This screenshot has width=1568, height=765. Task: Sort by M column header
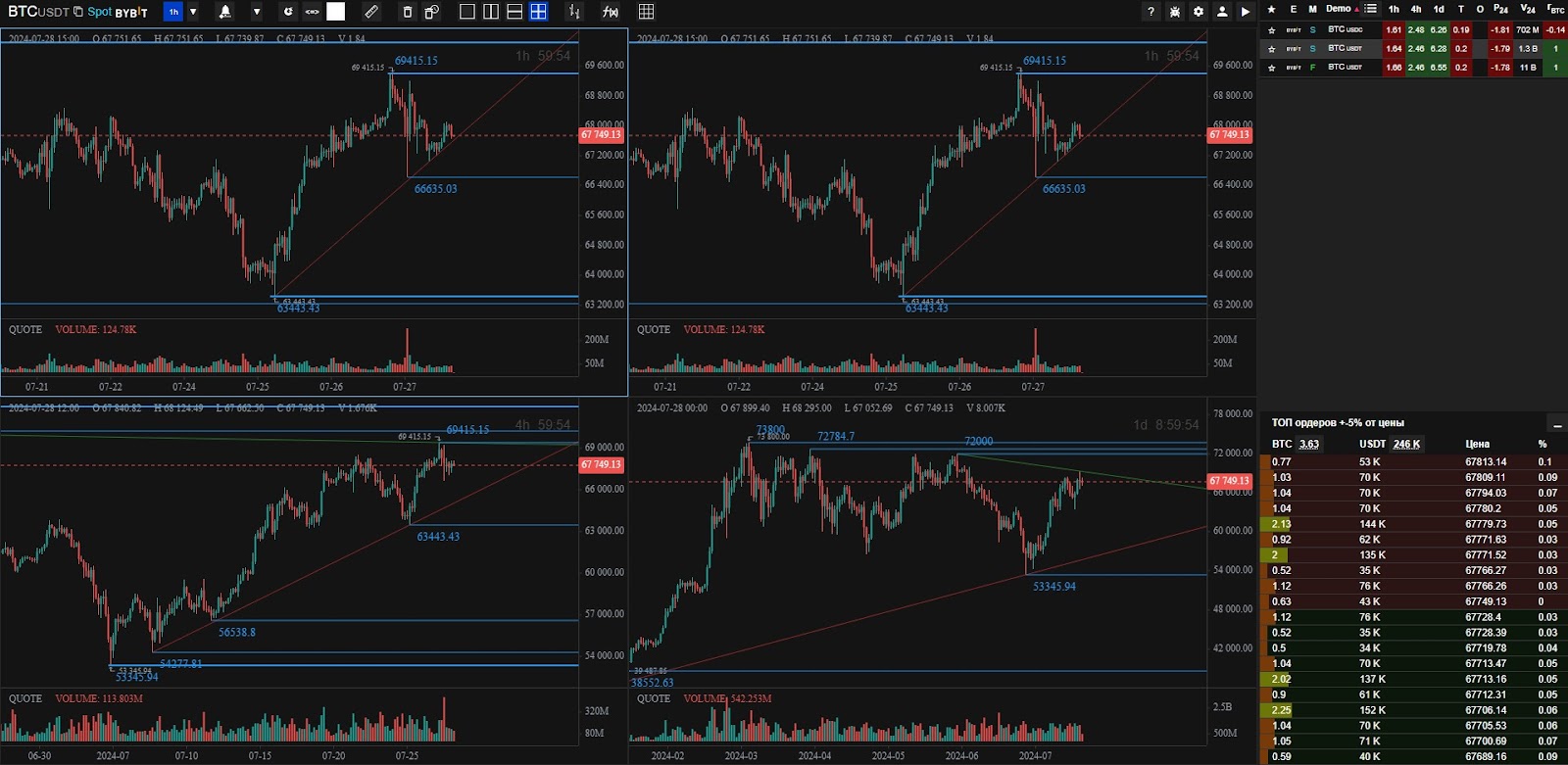coord(1312,9)
